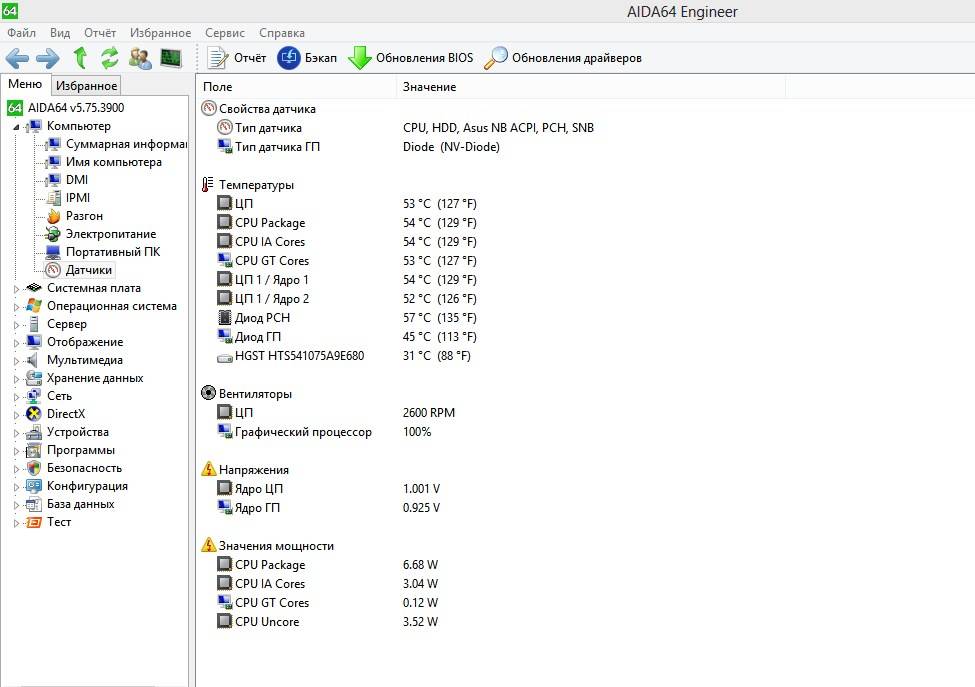Open Обновления драйверов toolbar button
The image size is (975, 687).
(563, 58)
